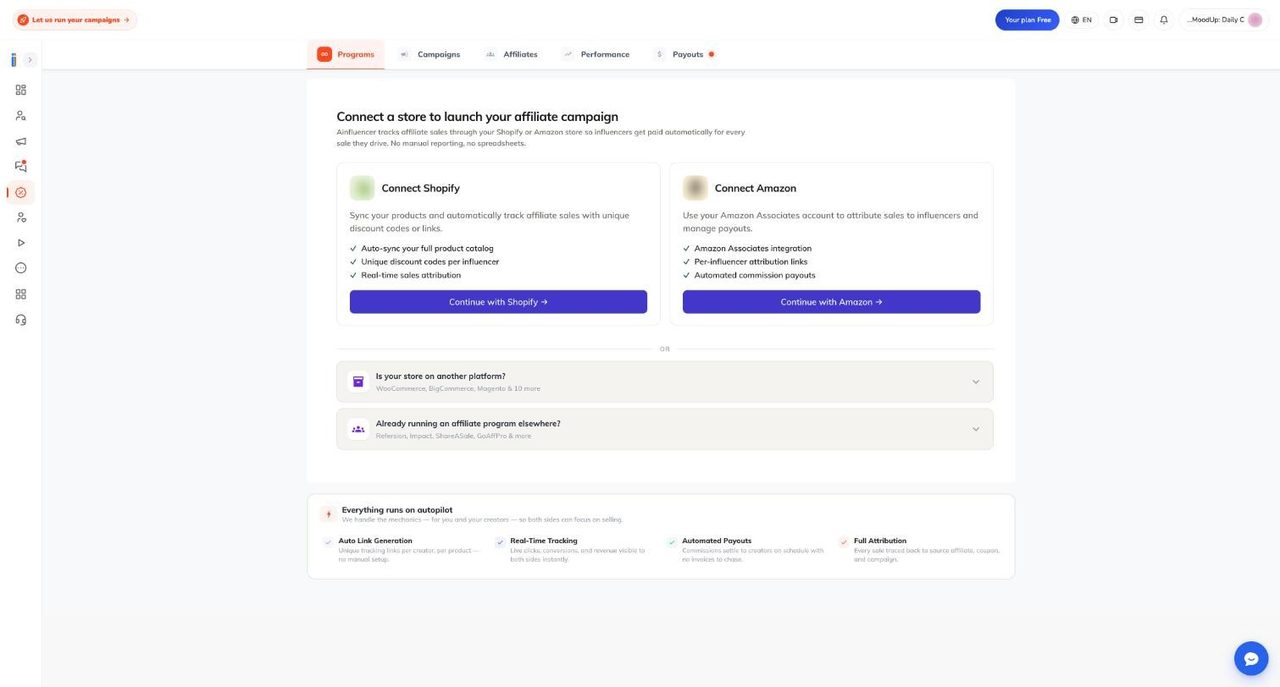Click 'Real-time sales attribution' item

pos(411,275)
